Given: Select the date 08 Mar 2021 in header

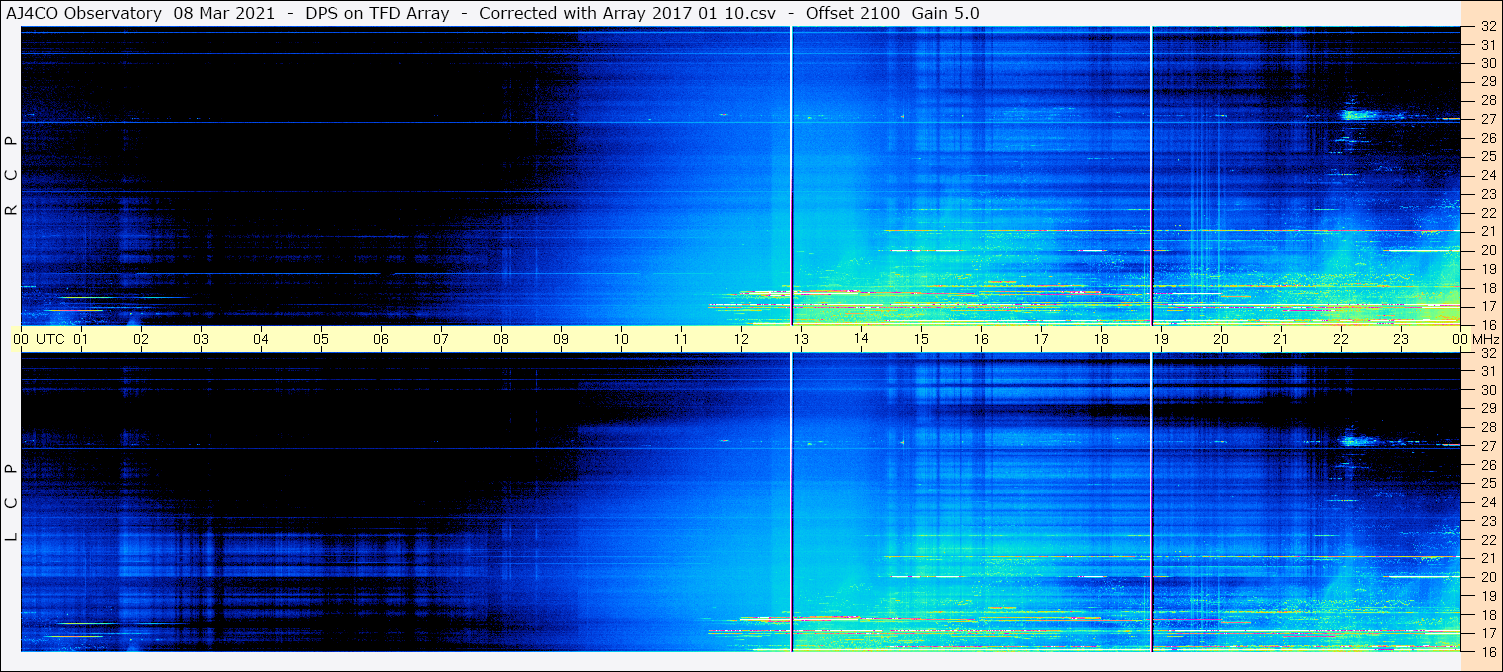Looking at the screenshot, I should click(225, 14).
